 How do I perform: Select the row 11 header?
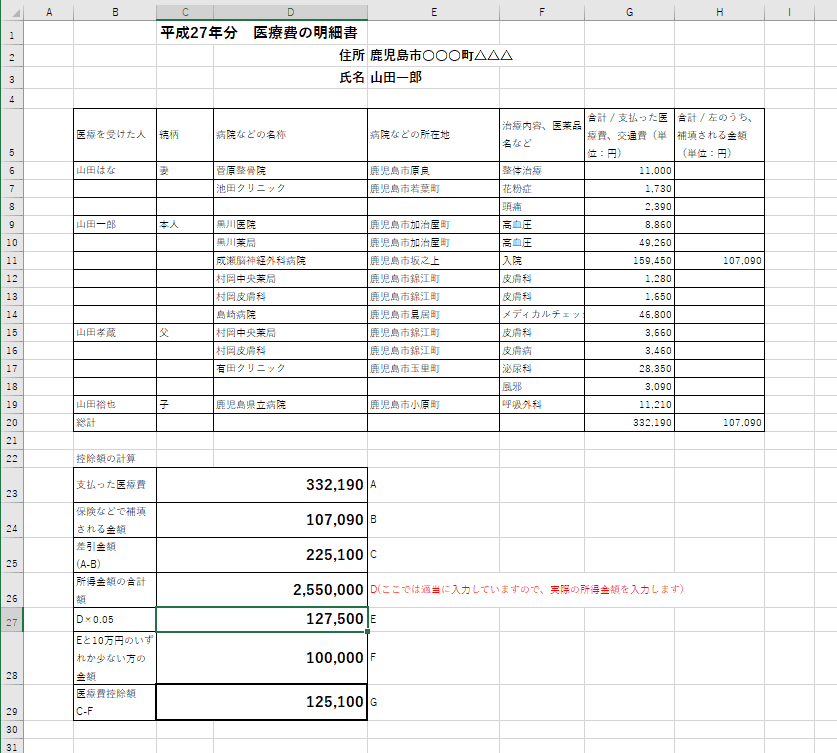tap(11, 260)
